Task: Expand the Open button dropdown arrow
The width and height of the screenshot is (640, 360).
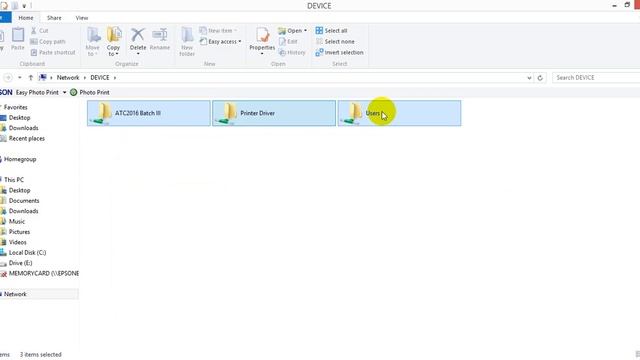Action: 305,31
